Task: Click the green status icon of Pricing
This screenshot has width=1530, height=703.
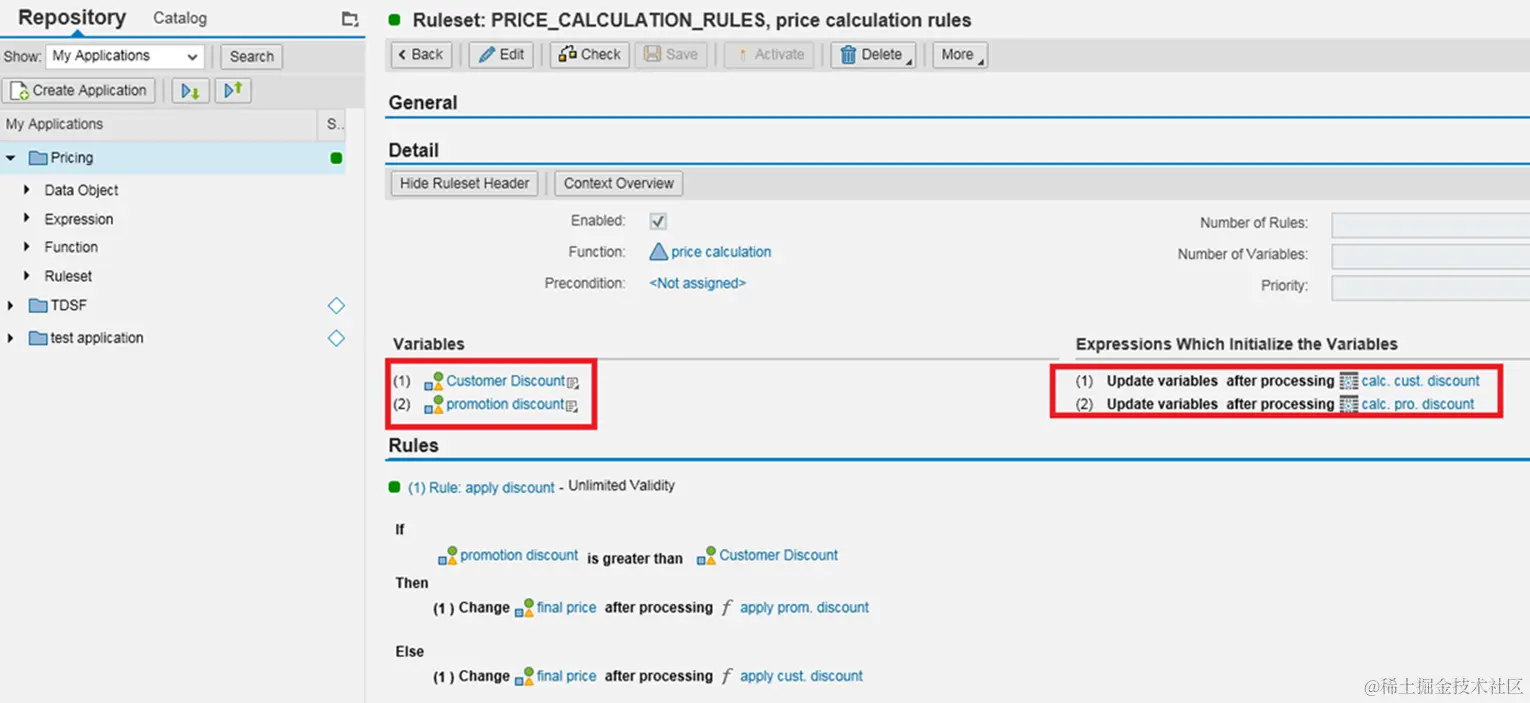Action: (x=336, y=158)
